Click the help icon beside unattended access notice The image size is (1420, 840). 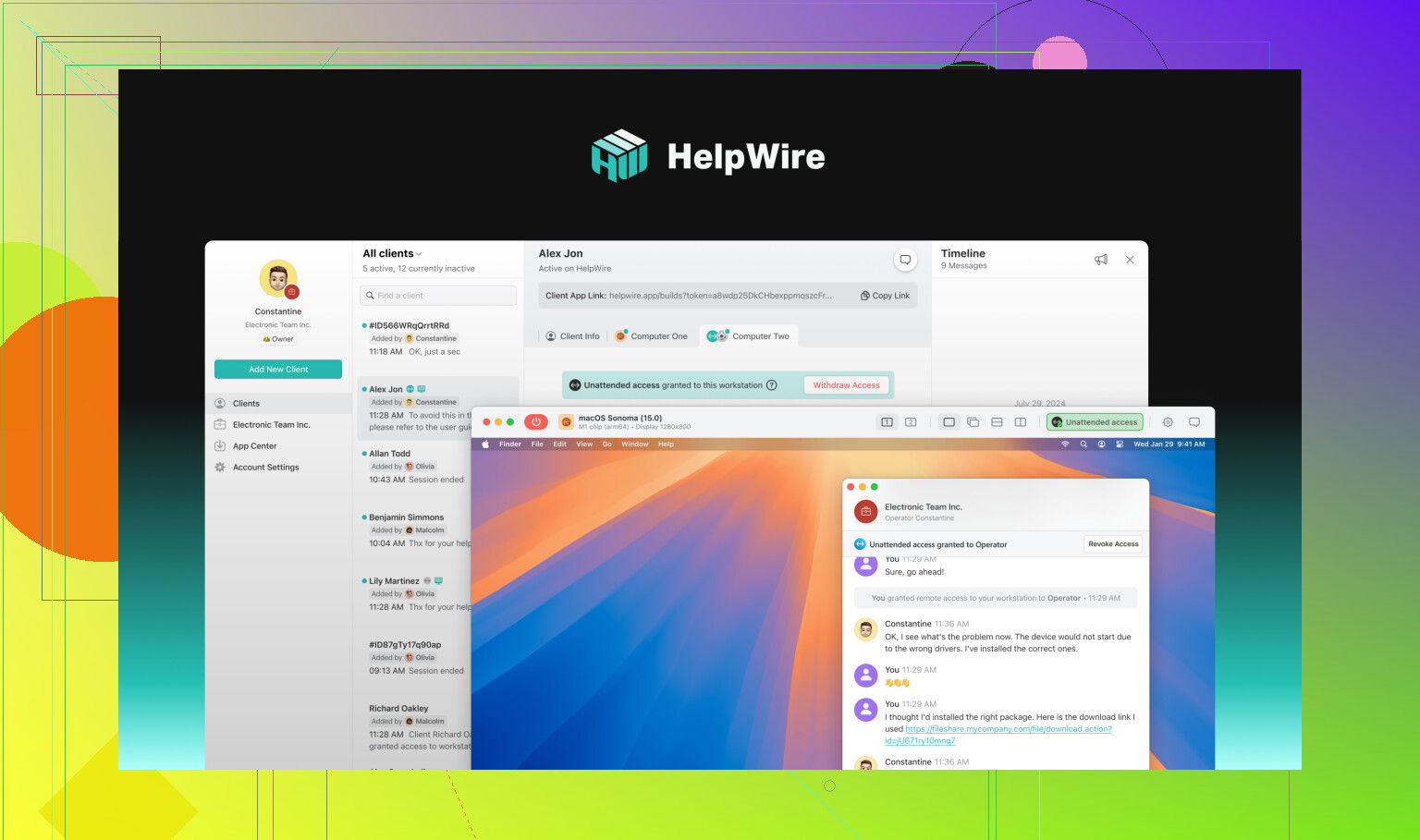pos(772,385)
